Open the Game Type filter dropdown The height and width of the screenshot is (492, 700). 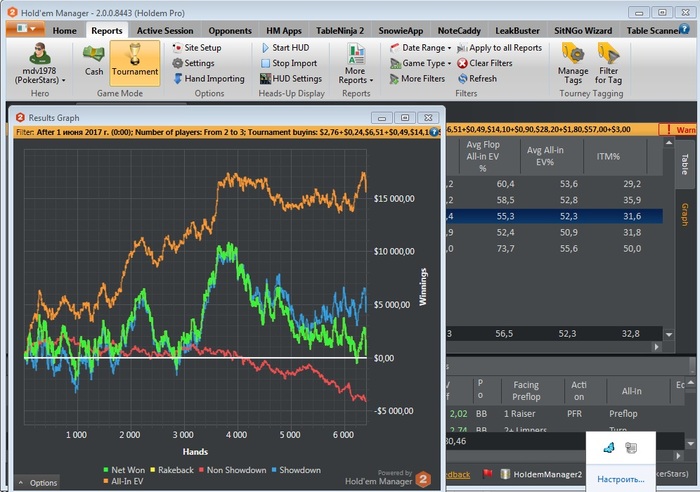420,63
